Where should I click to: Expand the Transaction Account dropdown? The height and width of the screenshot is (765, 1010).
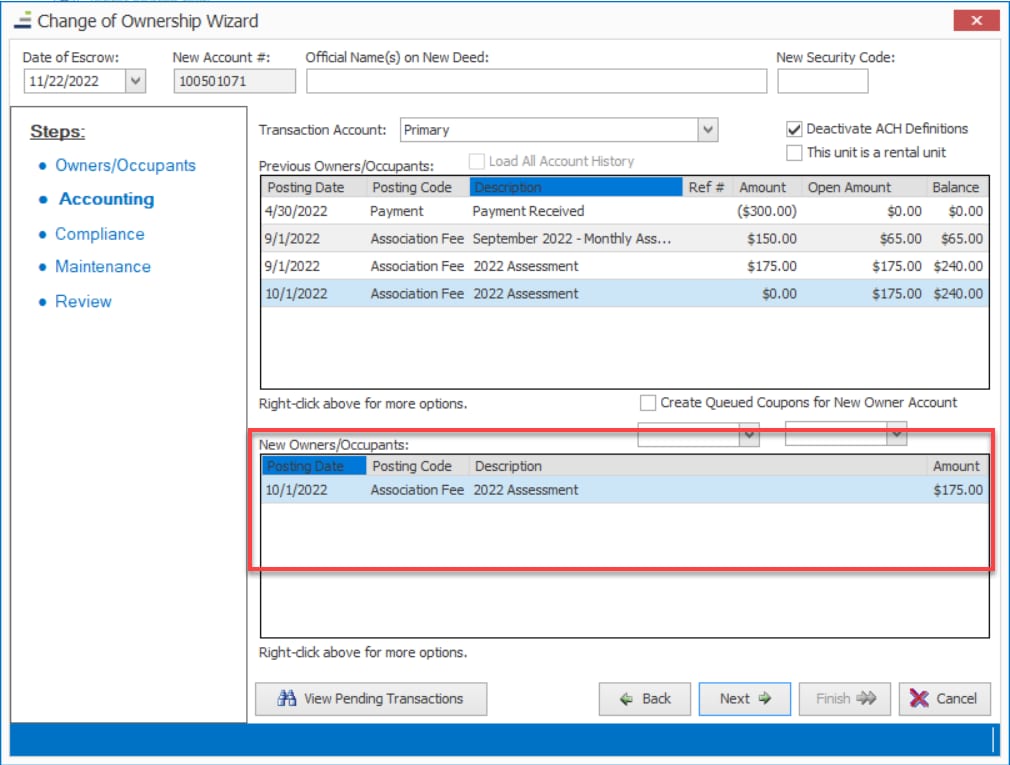(x=708, y=130)
